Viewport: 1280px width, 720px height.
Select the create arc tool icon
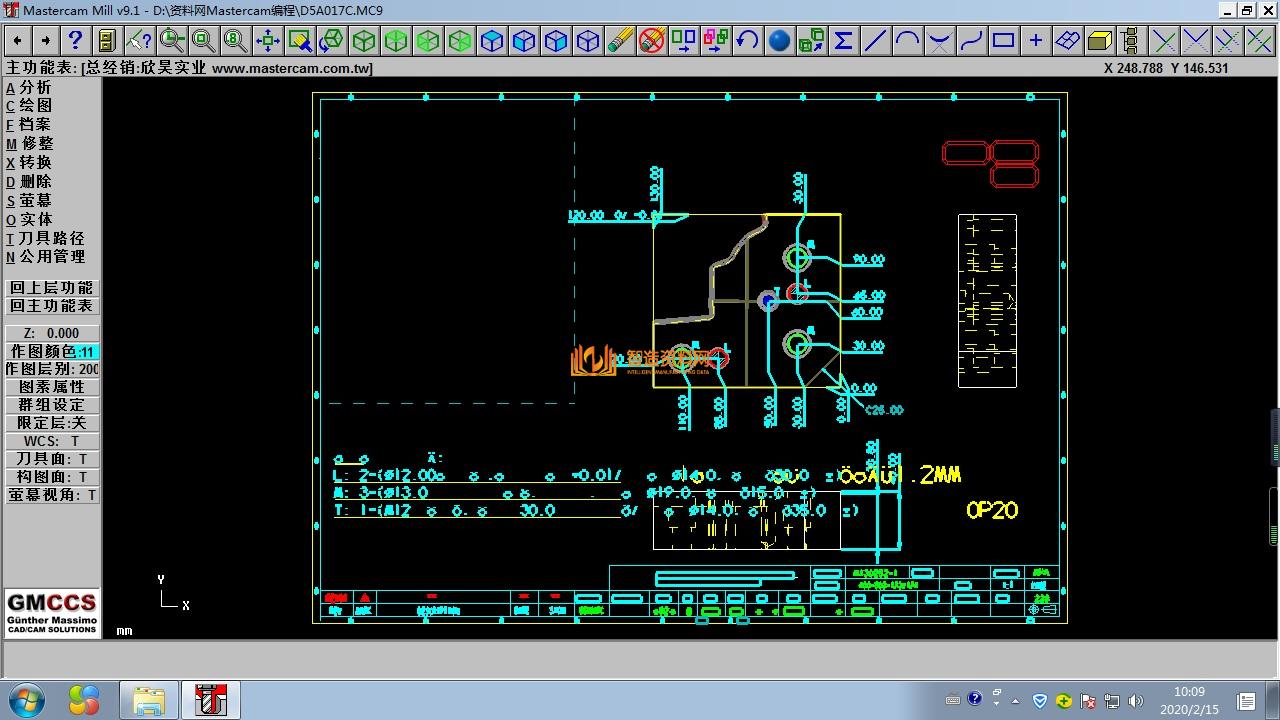point(907,40)
